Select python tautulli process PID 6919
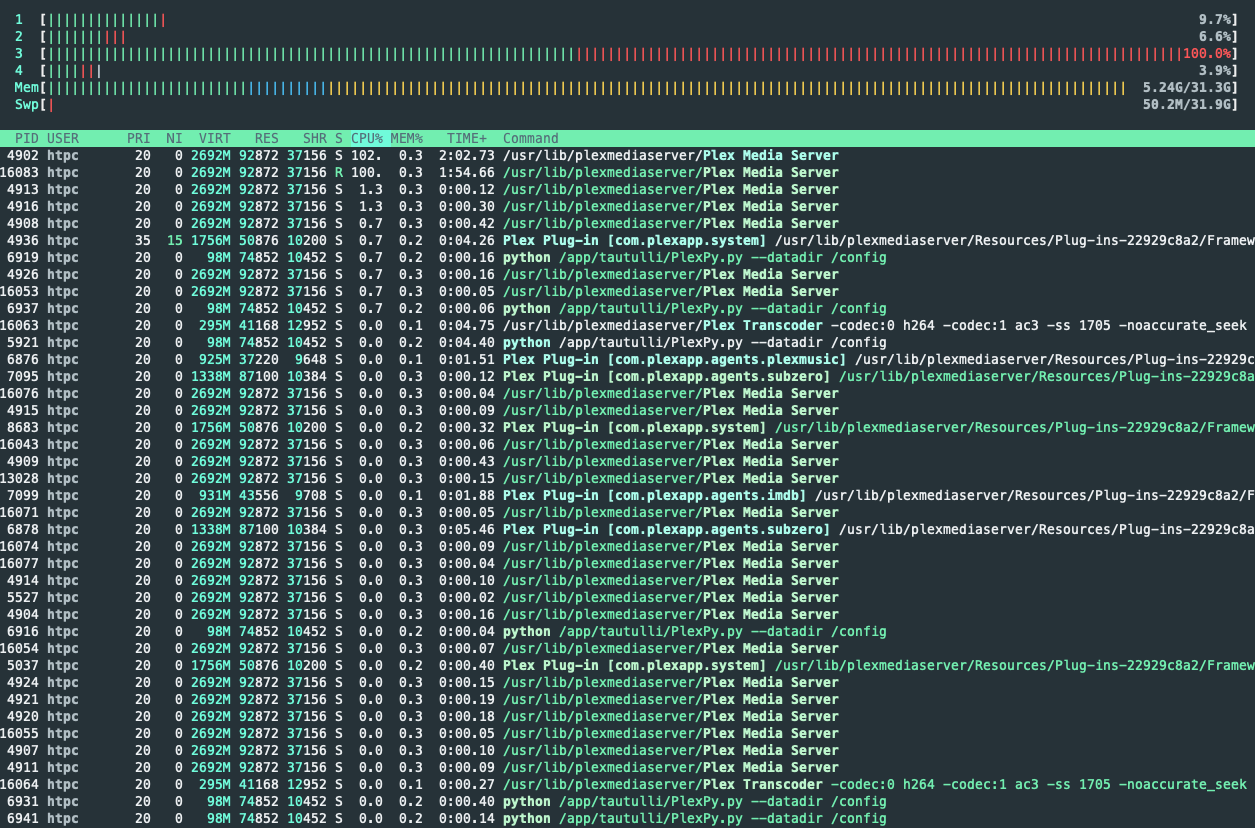Image resolution: width=1255 pixels, height=828 pixels. coord(627,257)
